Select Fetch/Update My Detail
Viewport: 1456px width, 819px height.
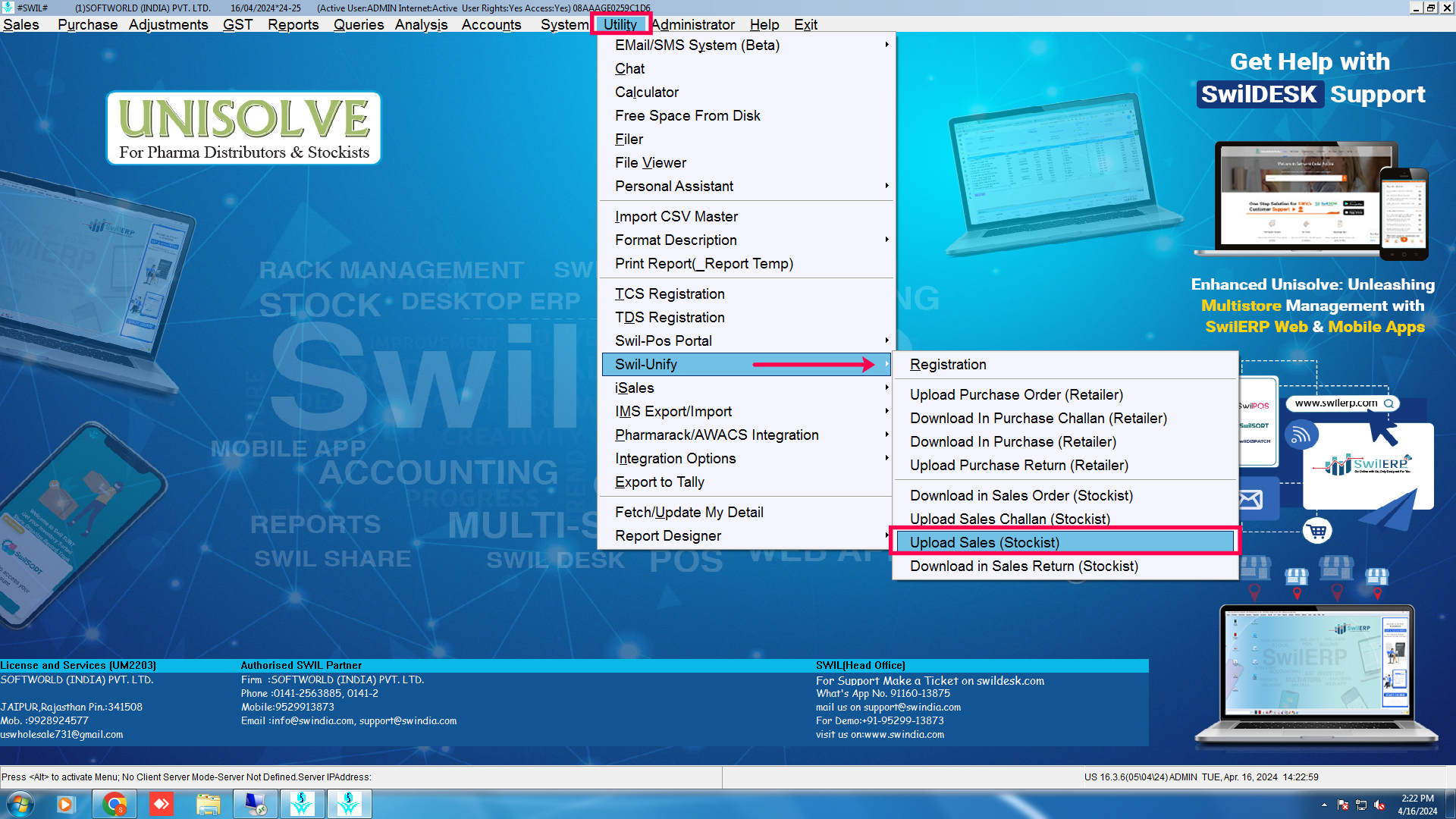point(745,512)
